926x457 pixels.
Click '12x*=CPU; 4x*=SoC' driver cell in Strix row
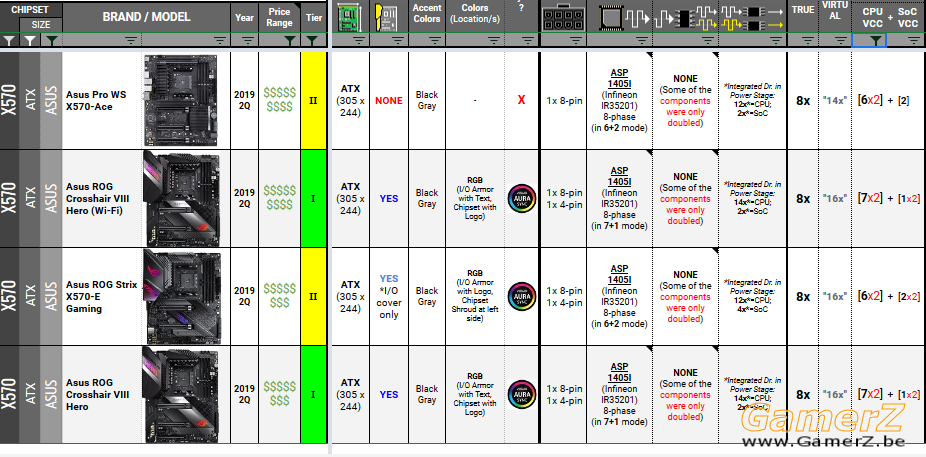(x=753, y=296)
